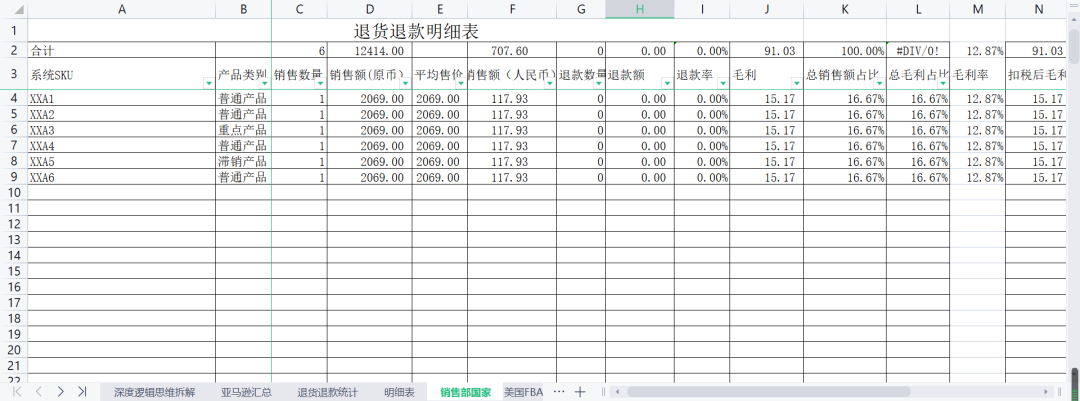
Task: Click the 毛利率 header cell
Action: click(x=977, y=74)
